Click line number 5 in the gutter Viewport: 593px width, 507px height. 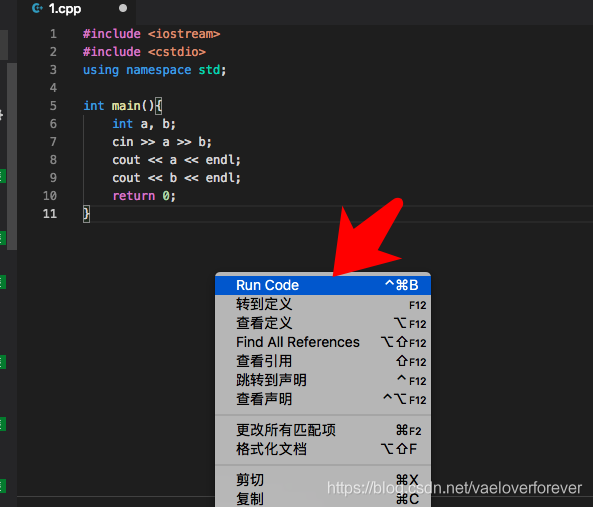[x=53, y=105]
